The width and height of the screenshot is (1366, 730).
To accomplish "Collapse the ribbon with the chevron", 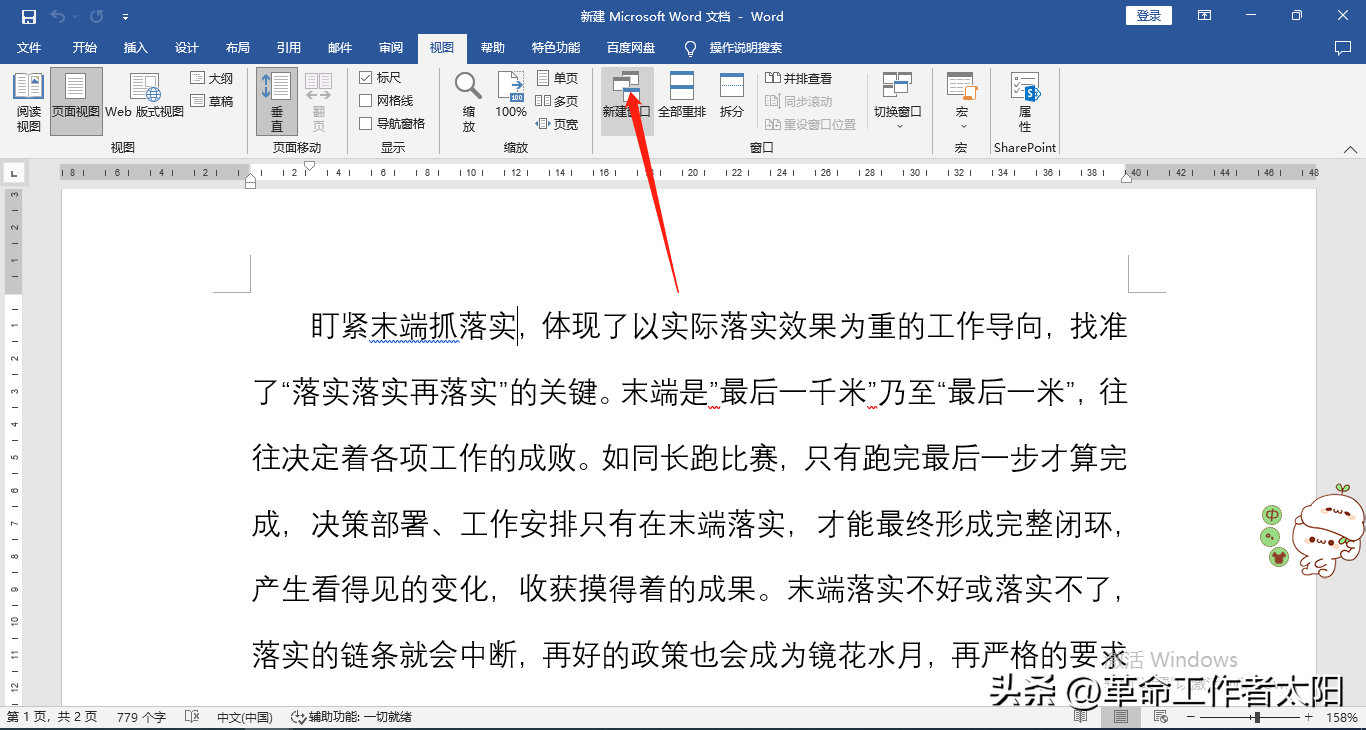I will [1351, 149].
